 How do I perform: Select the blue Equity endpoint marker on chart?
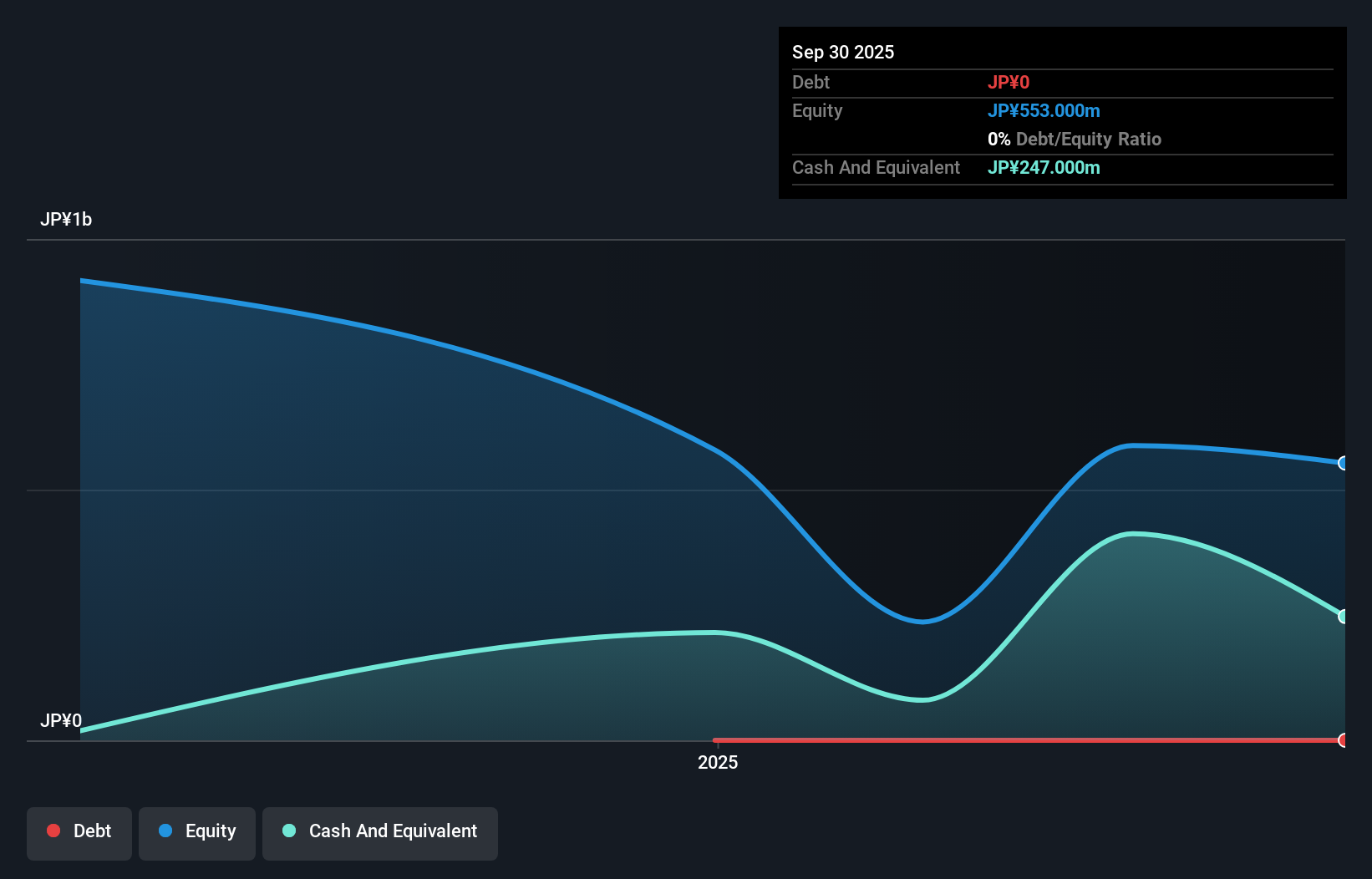(1343, 463)
